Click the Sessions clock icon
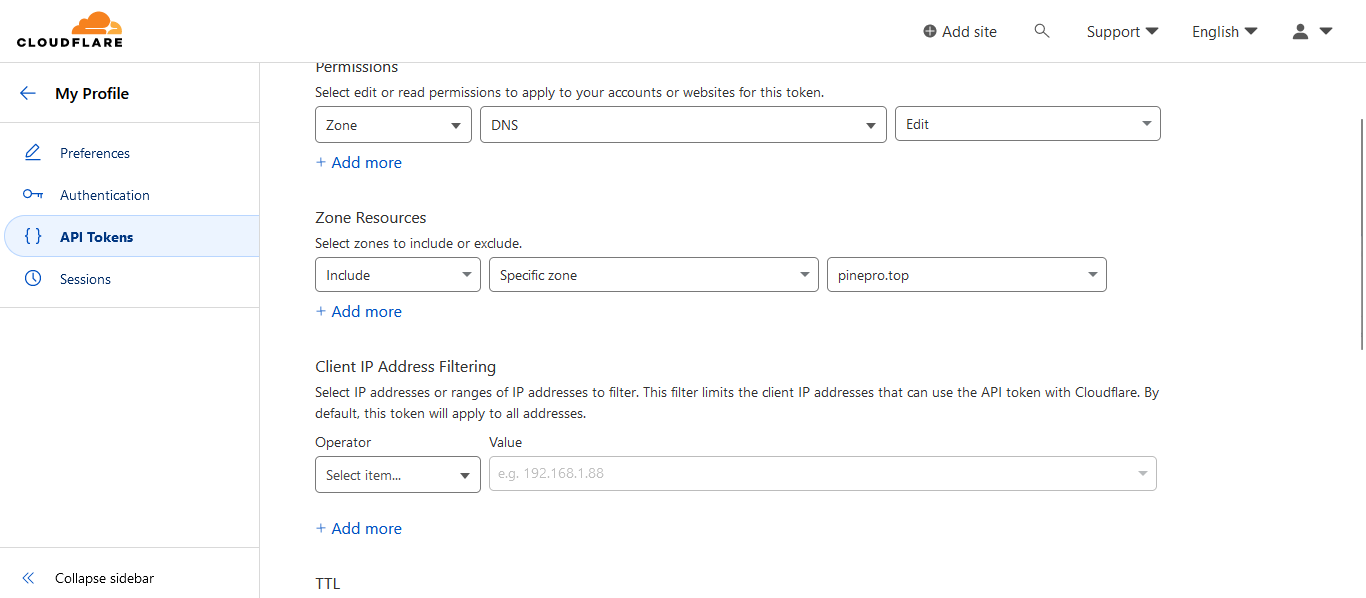 coord(33,279)
